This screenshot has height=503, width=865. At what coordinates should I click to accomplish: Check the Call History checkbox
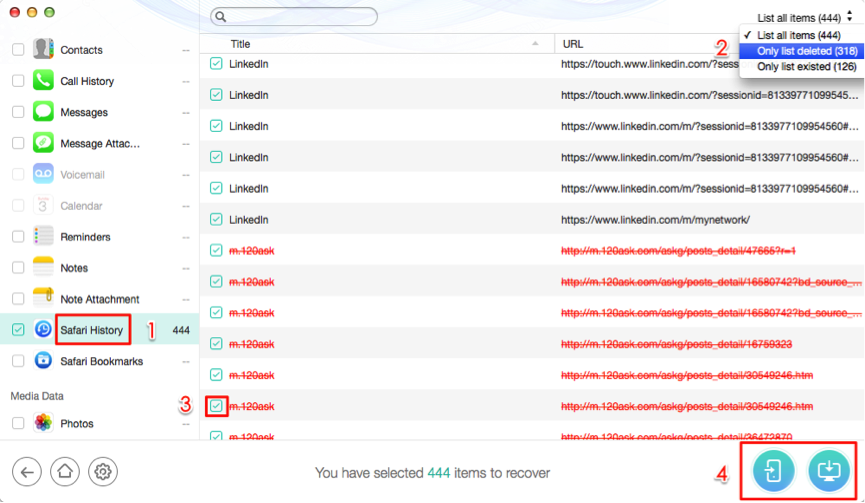(x=18, y=81)
